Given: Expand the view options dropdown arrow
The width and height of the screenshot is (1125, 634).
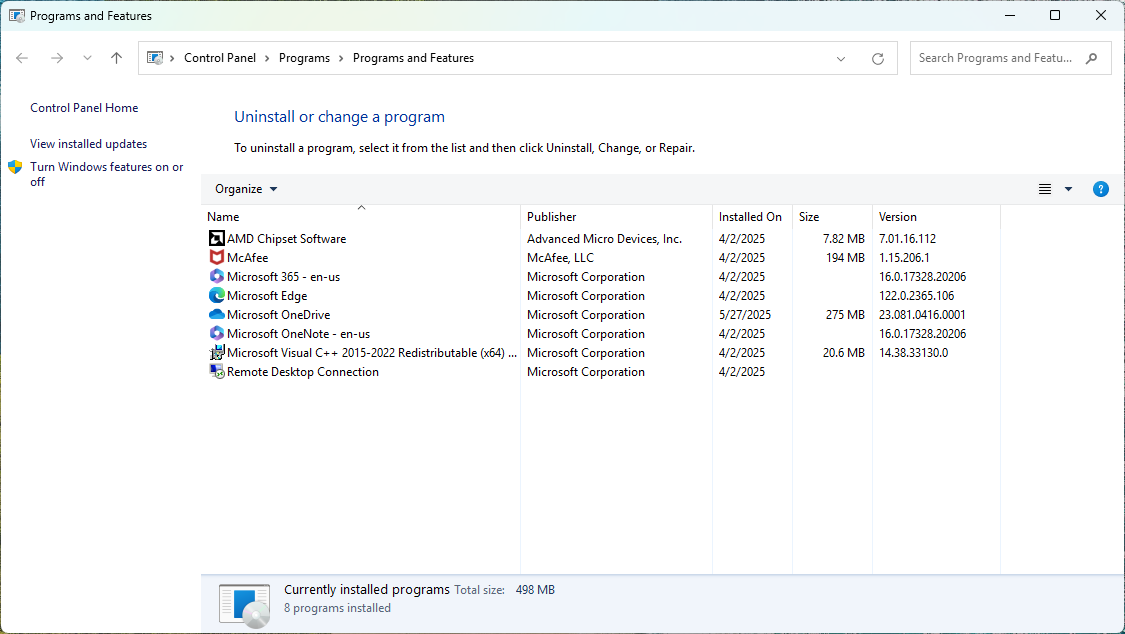Looking at the screenshot, I should click(1068, 189).
